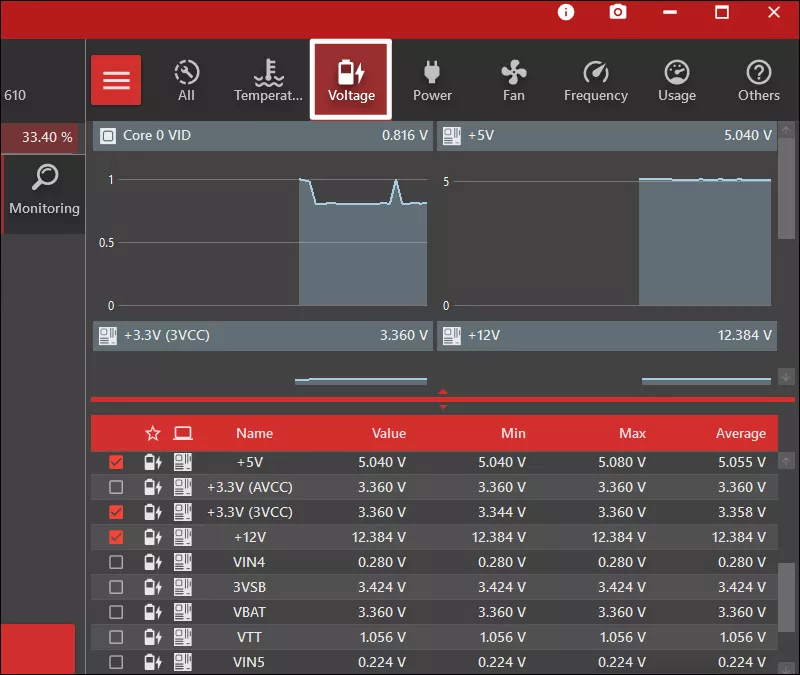This screenshot has width=800, height=675.
Task: Click the +12V graph motherboard icon
Action: pos(452,336)
